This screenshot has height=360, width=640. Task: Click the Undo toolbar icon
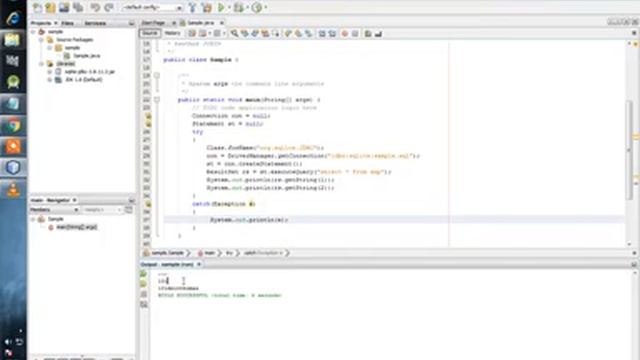pyautogui.click(x=95, y=7)
